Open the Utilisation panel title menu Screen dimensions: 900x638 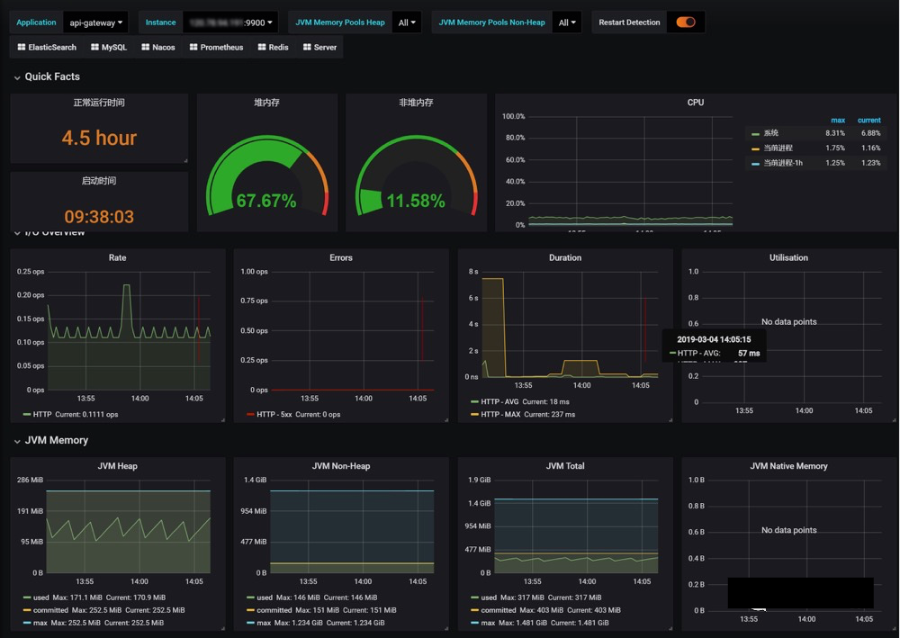[x=789, y=258]
